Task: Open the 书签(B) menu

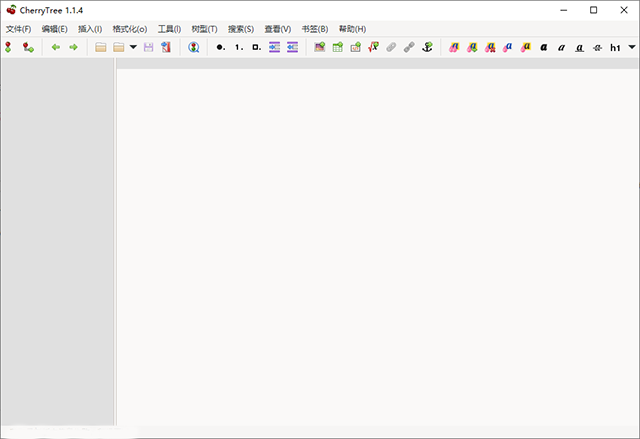Action: point(314,29)
